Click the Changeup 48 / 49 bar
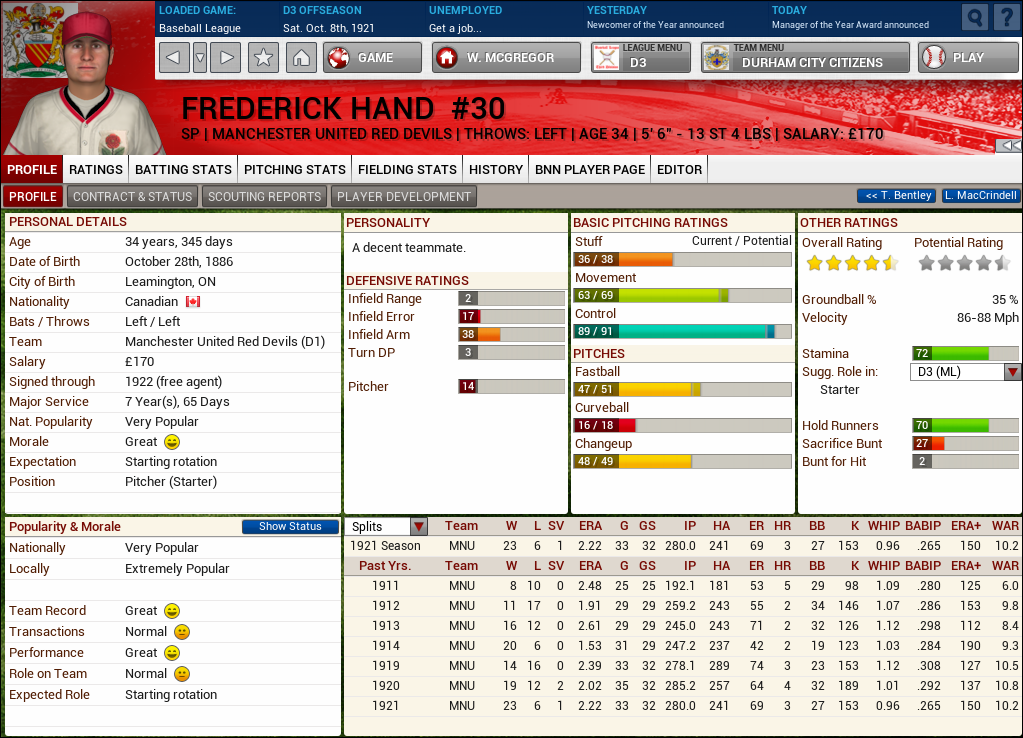This screenshot has width=1023, height=738. [x=682, y=461]
